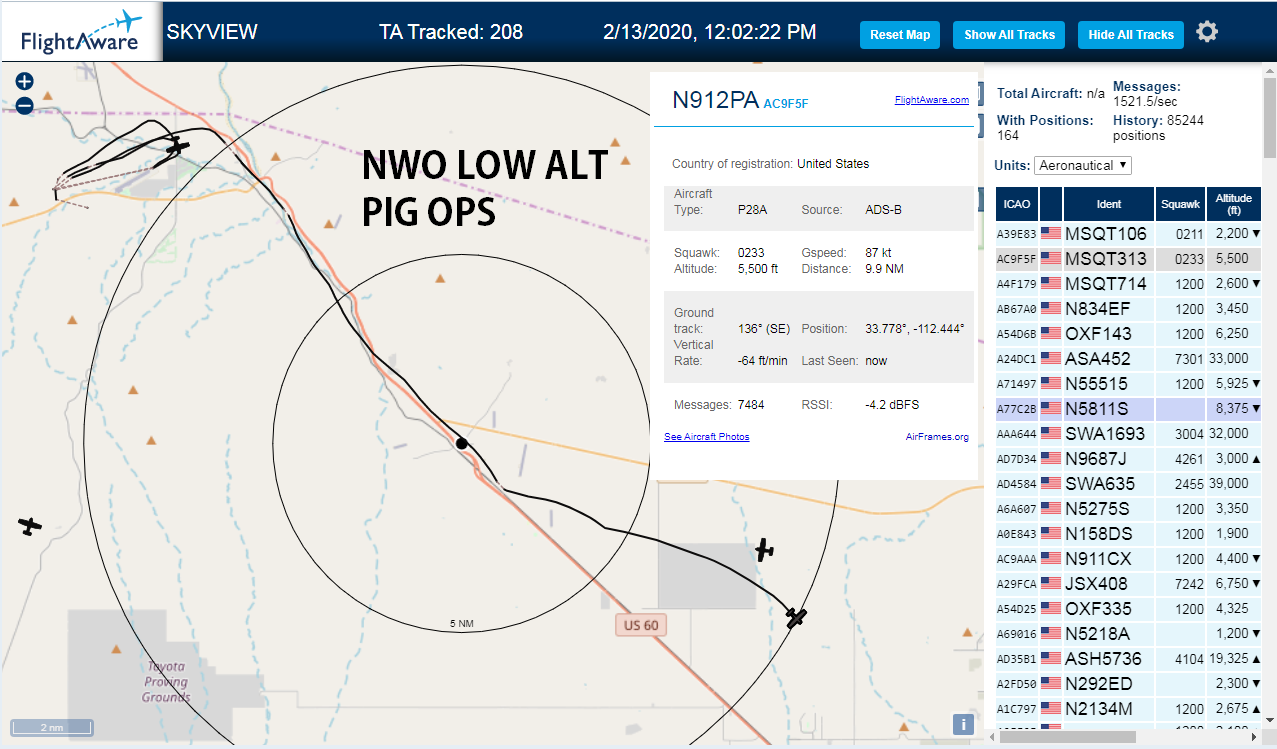Click the vertical scrollbar on the right sidebar
This screenshot has width=1277, height=749.
click(1270, 120)
